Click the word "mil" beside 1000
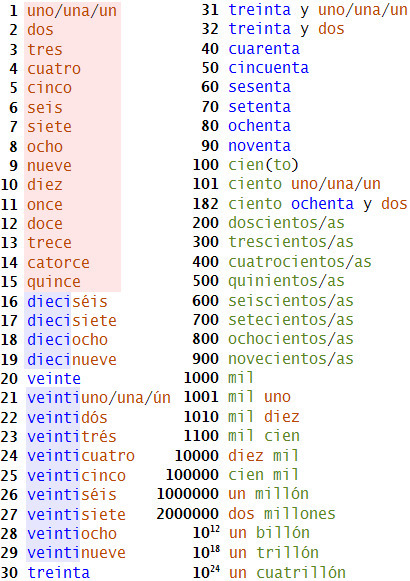The height and width of the screenshot is (581, 410). pos(241,378)
